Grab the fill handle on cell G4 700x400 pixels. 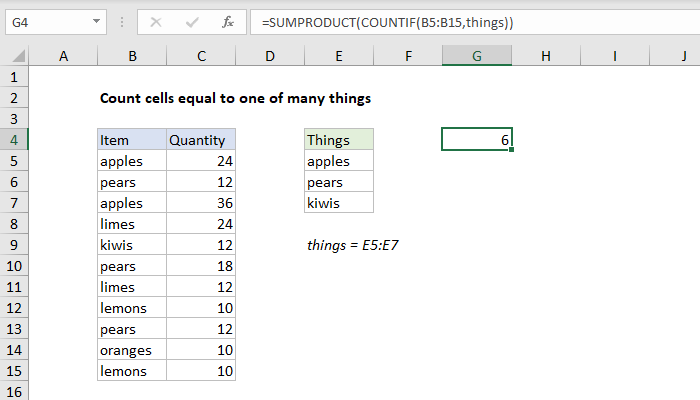click(511, 150)
